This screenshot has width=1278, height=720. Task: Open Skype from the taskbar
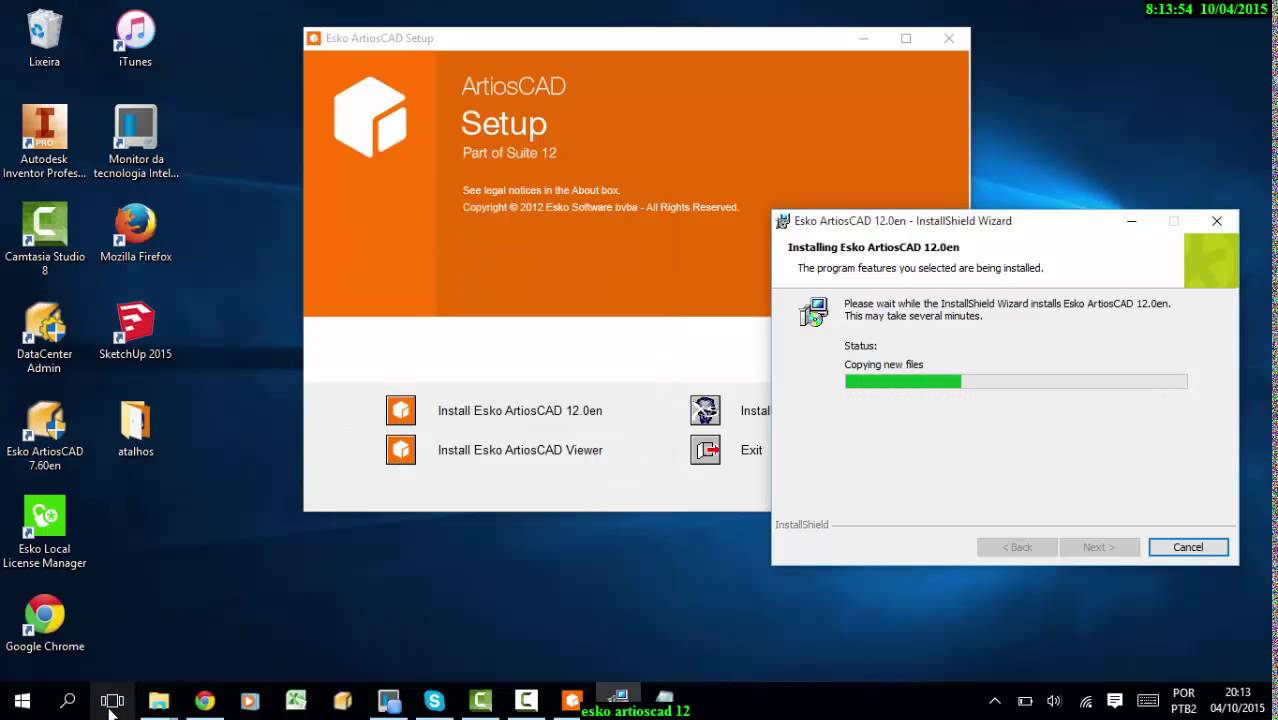click(434, 701)
